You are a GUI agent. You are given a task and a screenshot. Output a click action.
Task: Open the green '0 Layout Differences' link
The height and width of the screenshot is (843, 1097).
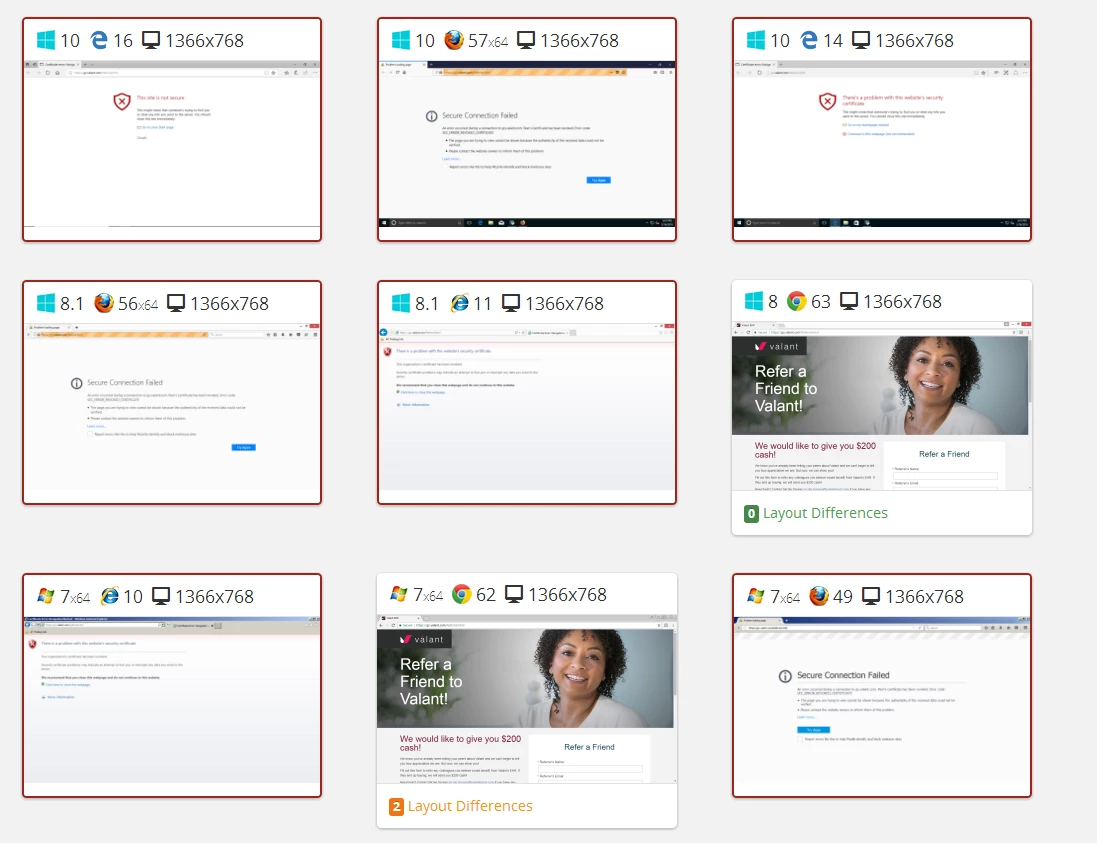[x=816, y=513]
